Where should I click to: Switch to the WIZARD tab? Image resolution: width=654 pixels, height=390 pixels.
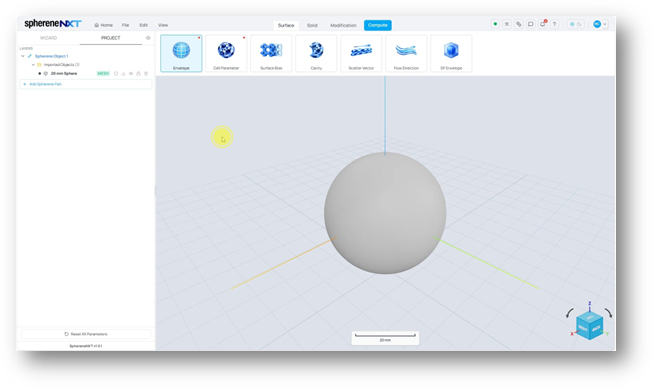click(x=48, y=38)
